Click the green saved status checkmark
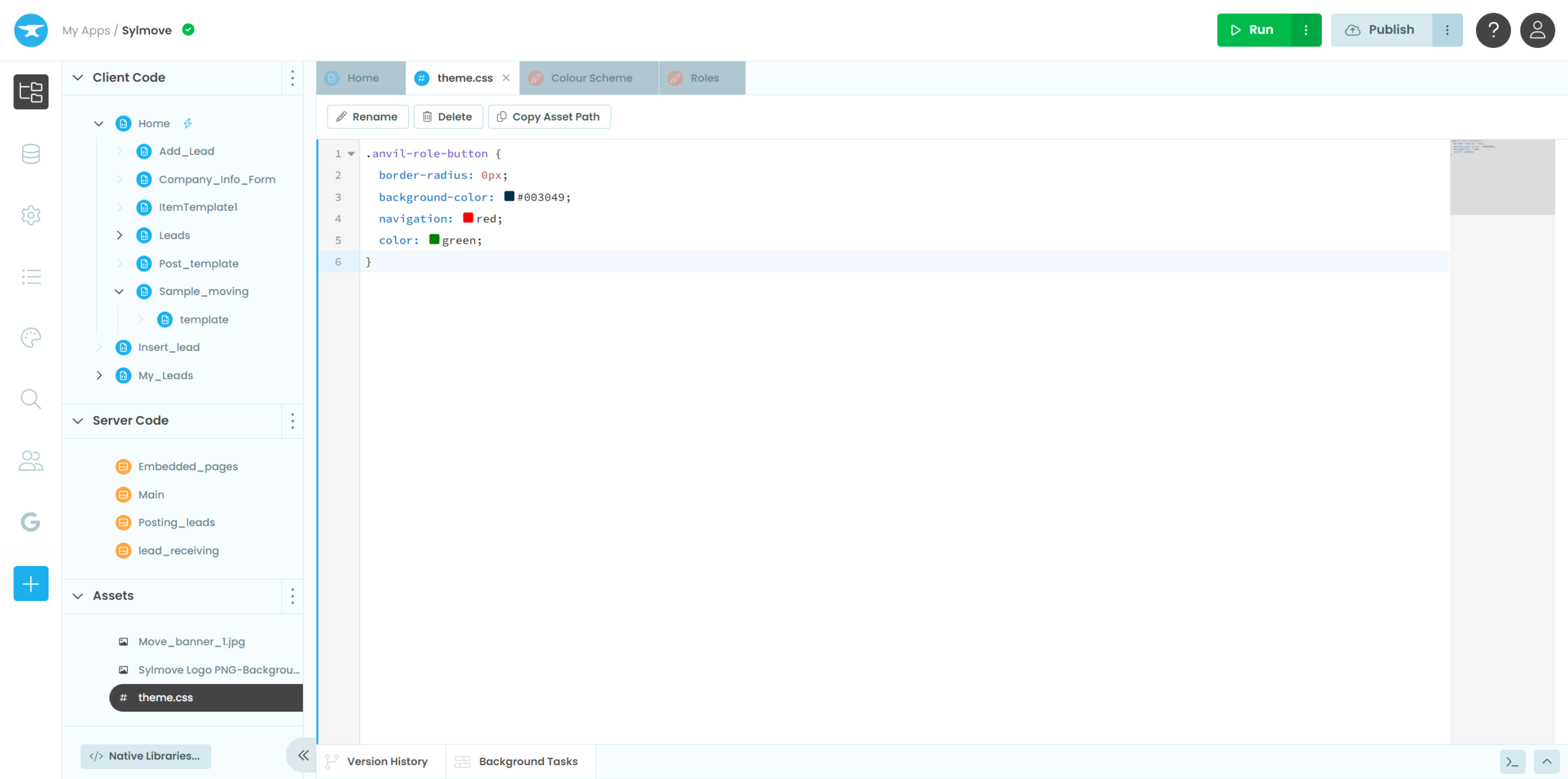1568x779 pixels. [x=189, y=29]
